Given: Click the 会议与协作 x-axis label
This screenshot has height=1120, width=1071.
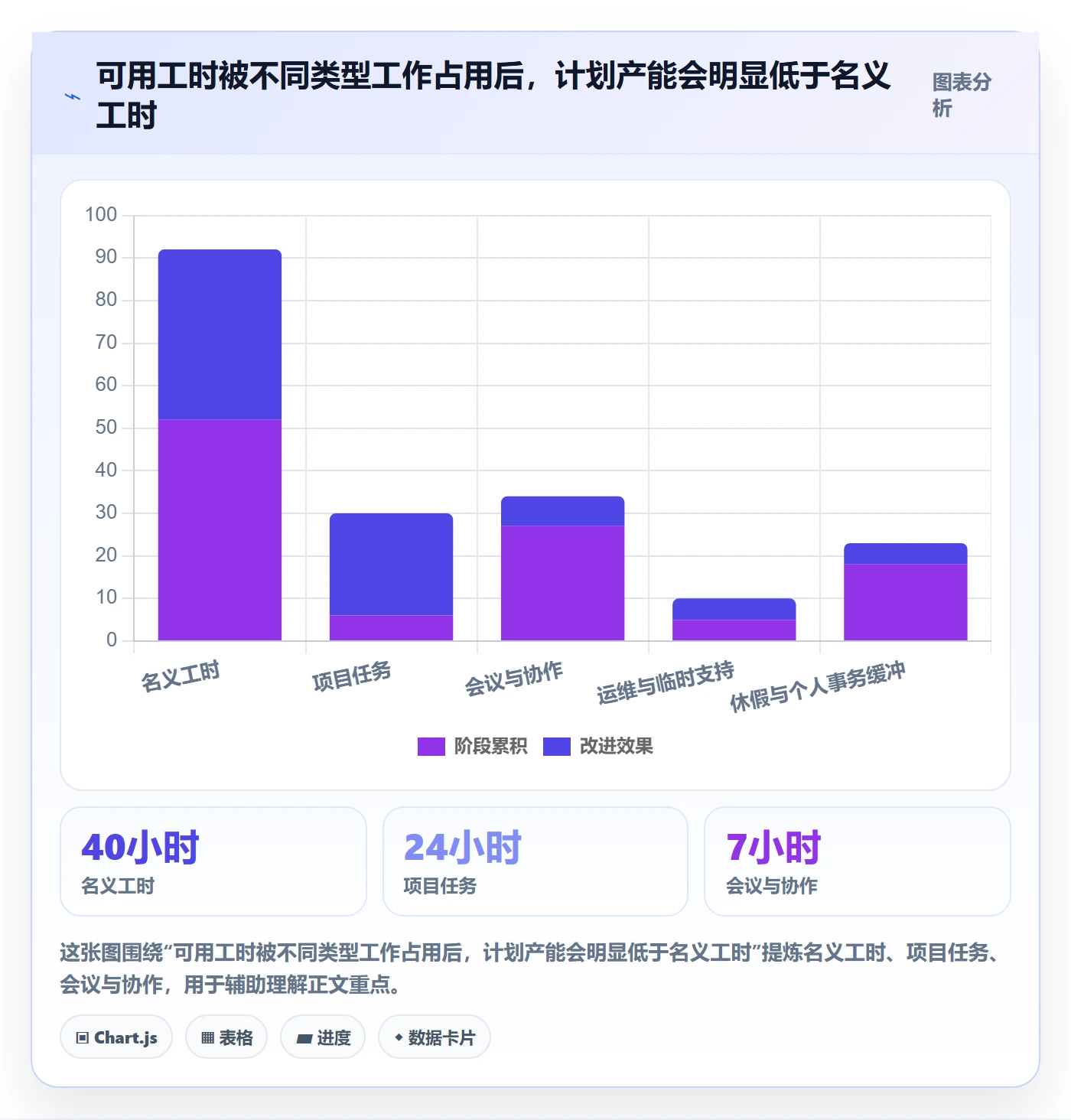Looking at the screenshot, I should point(514,679).
